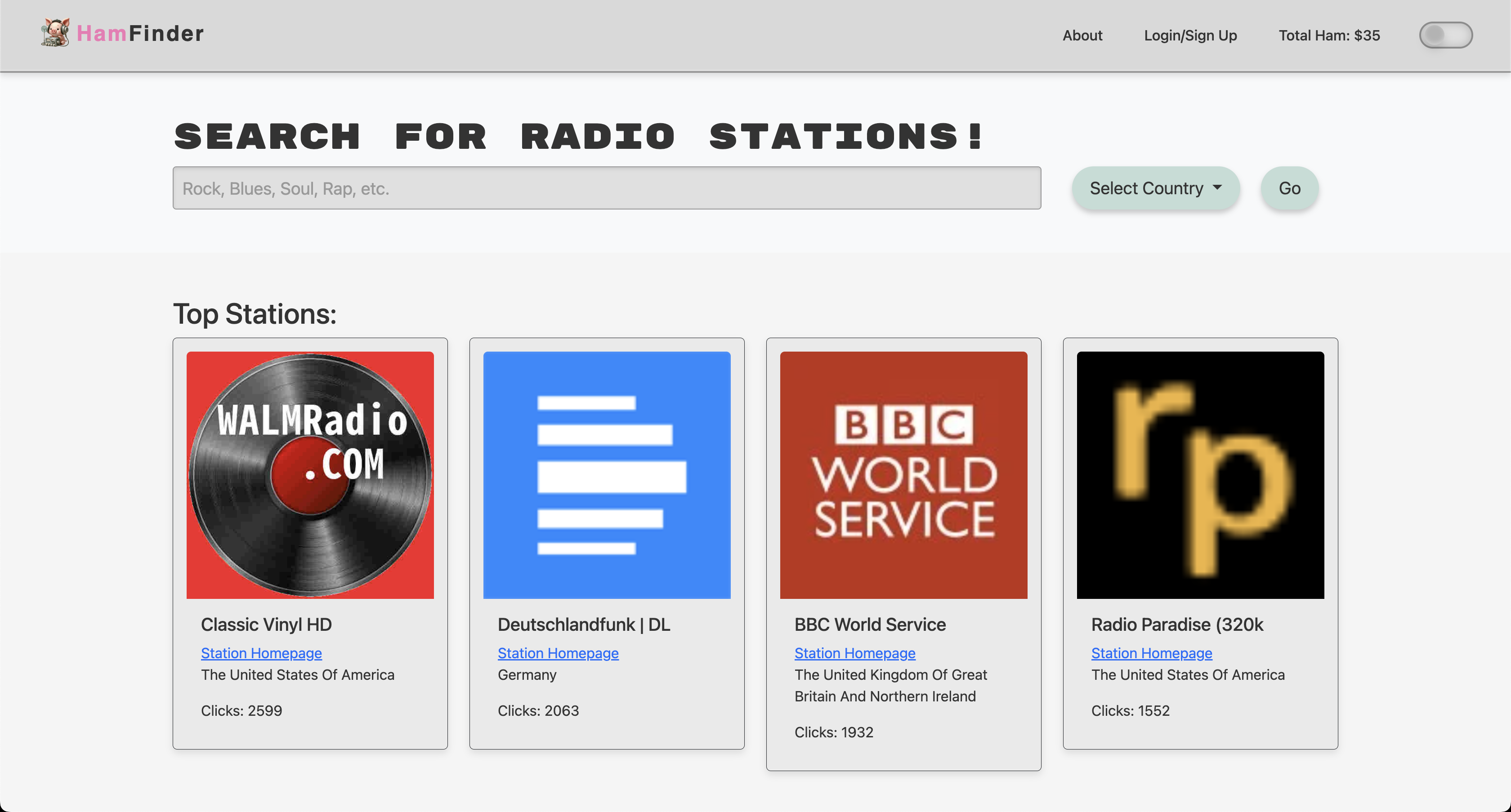Open the About page
This screenshot has height=812, width=1511.
pyautogui.click(x=1082, y=35)
